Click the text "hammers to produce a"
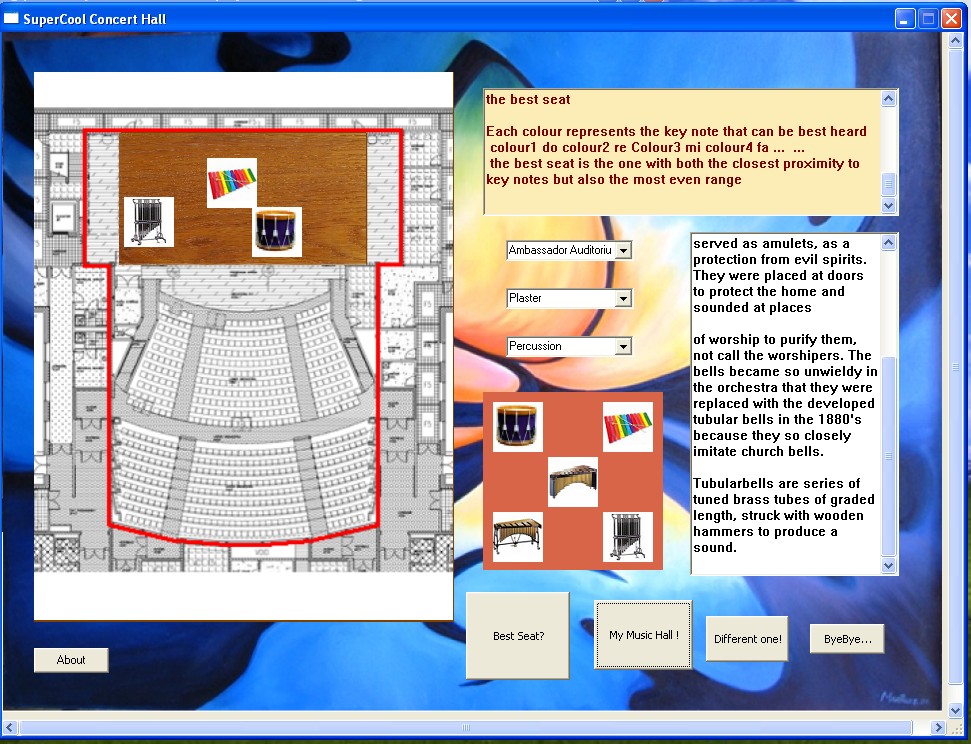971x744 pixels. (x=765, y=532)
